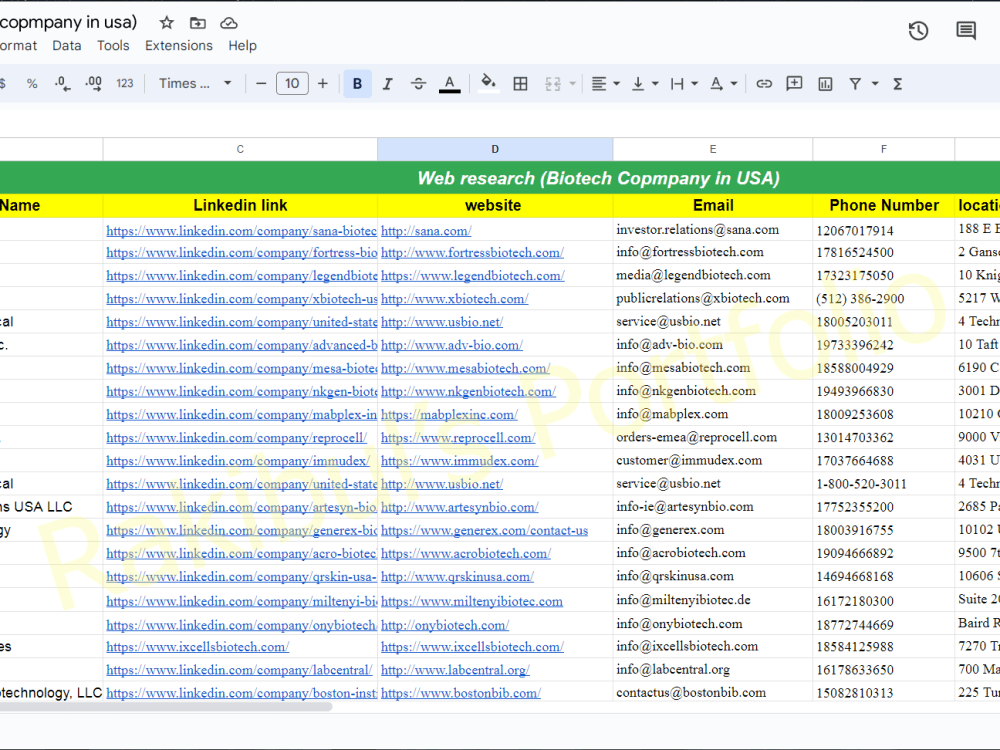Click the horizontal scrollbar thumb

coord(166,706)
